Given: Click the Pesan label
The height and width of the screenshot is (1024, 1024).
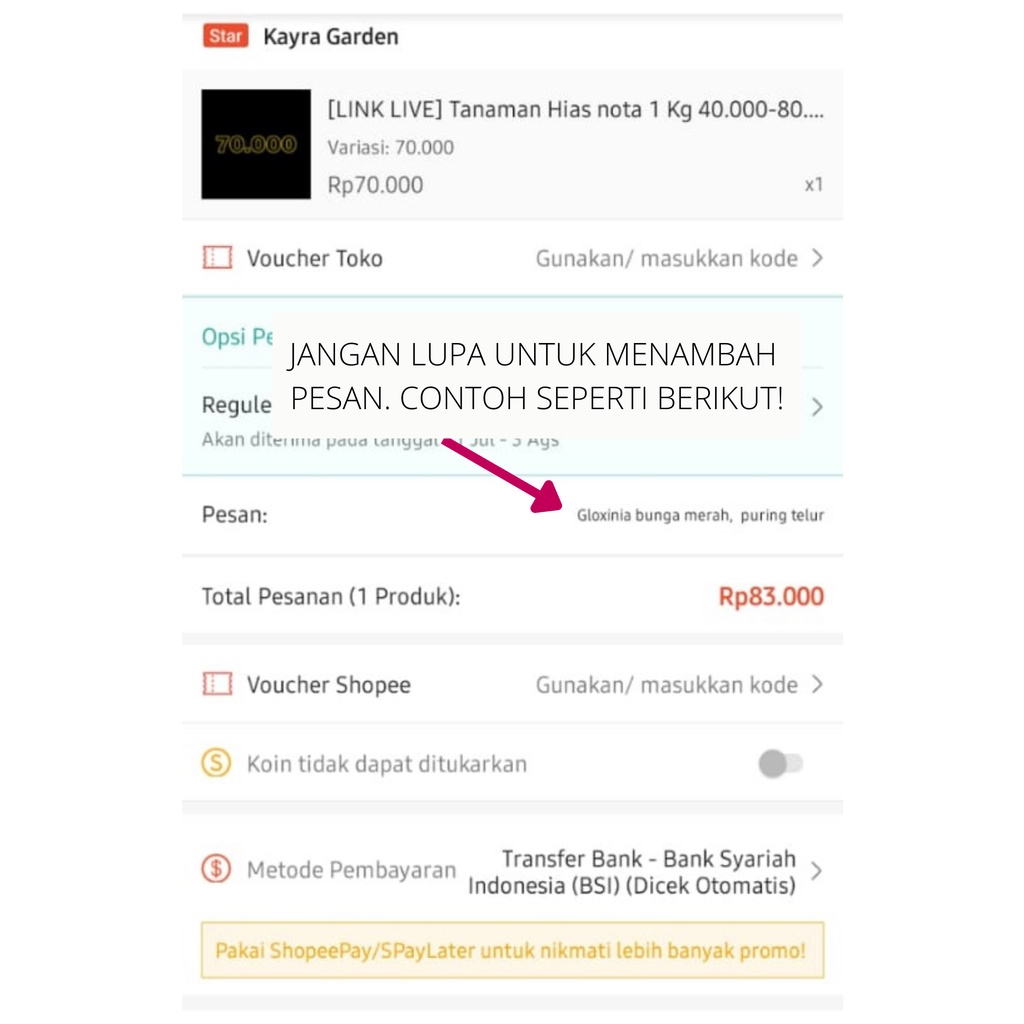Looking at the screenshot, I should 234,515.
